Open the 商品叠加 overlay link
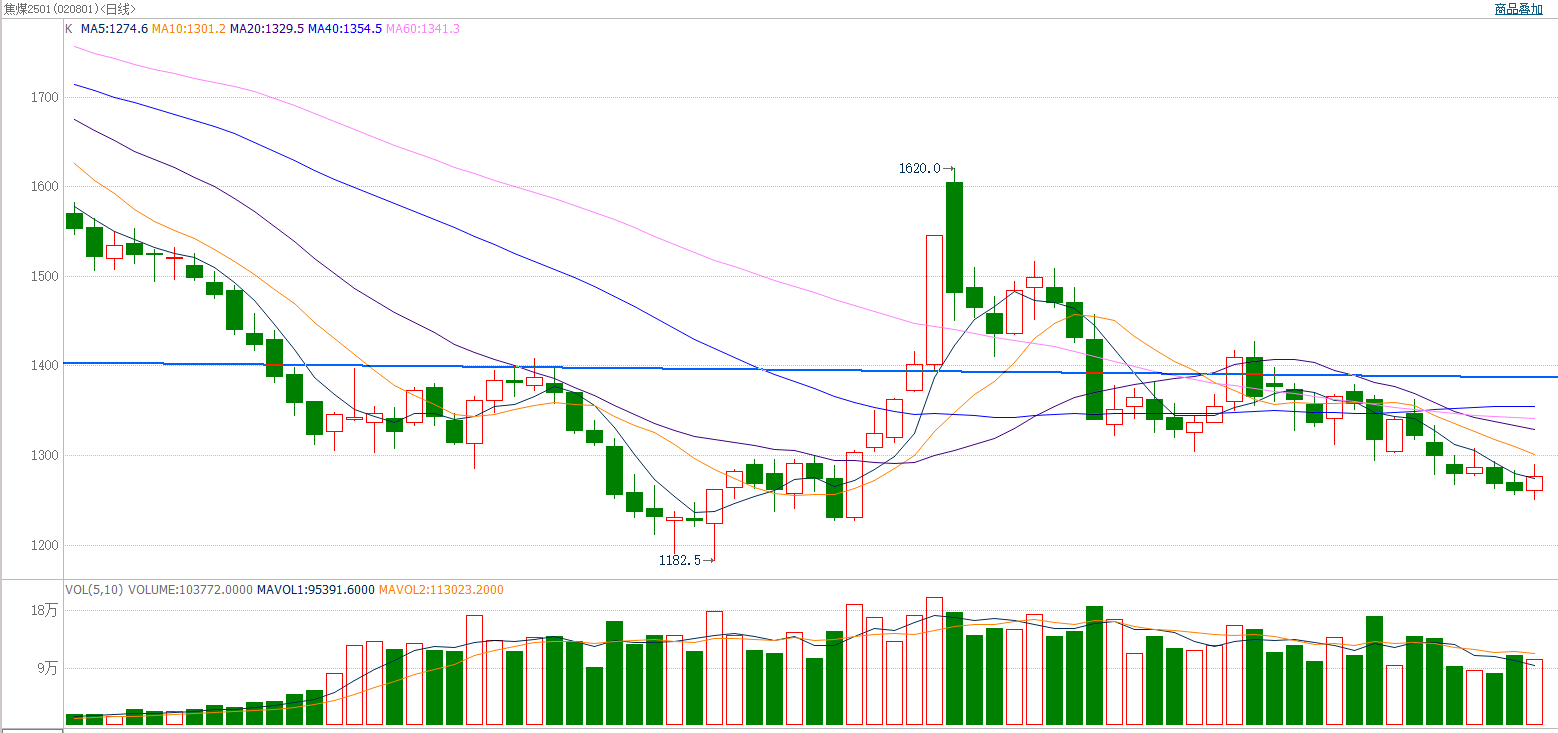This screenshot has width=1558, height=733. pyautogui.click(x=1519, y=9)
